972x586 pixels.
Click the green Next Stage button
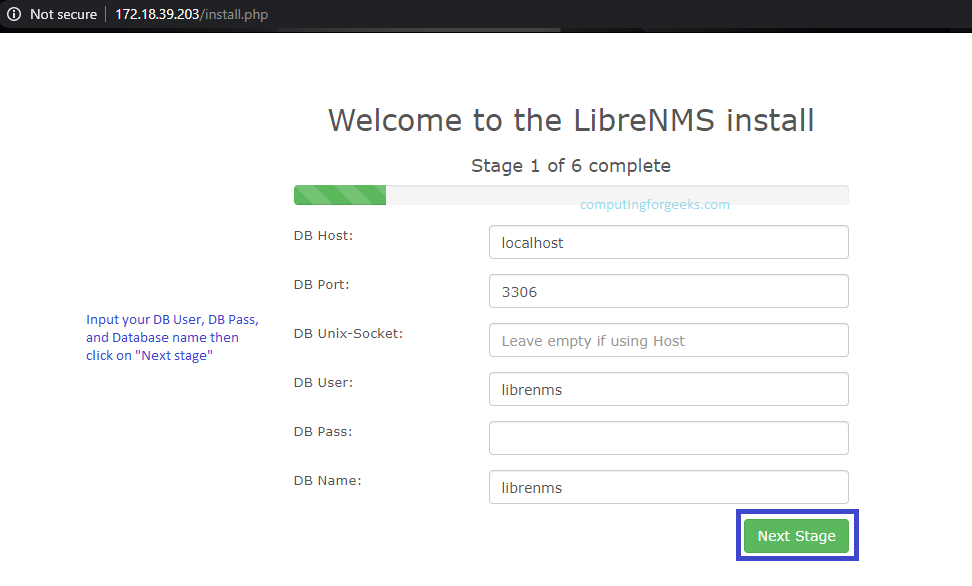797,536
